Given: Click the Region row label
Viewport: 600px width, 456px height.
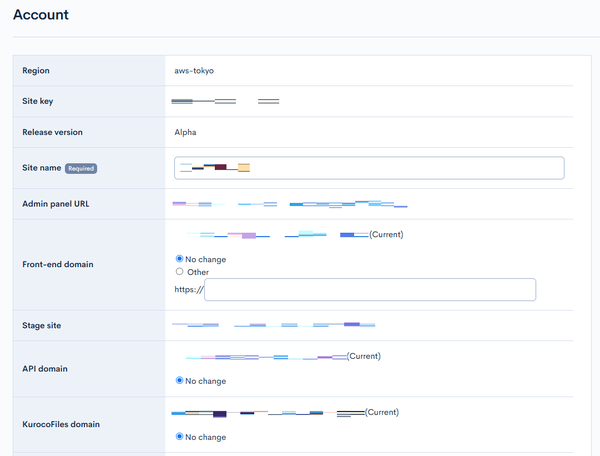Looking at the screenshot, I should click(36, 70).
